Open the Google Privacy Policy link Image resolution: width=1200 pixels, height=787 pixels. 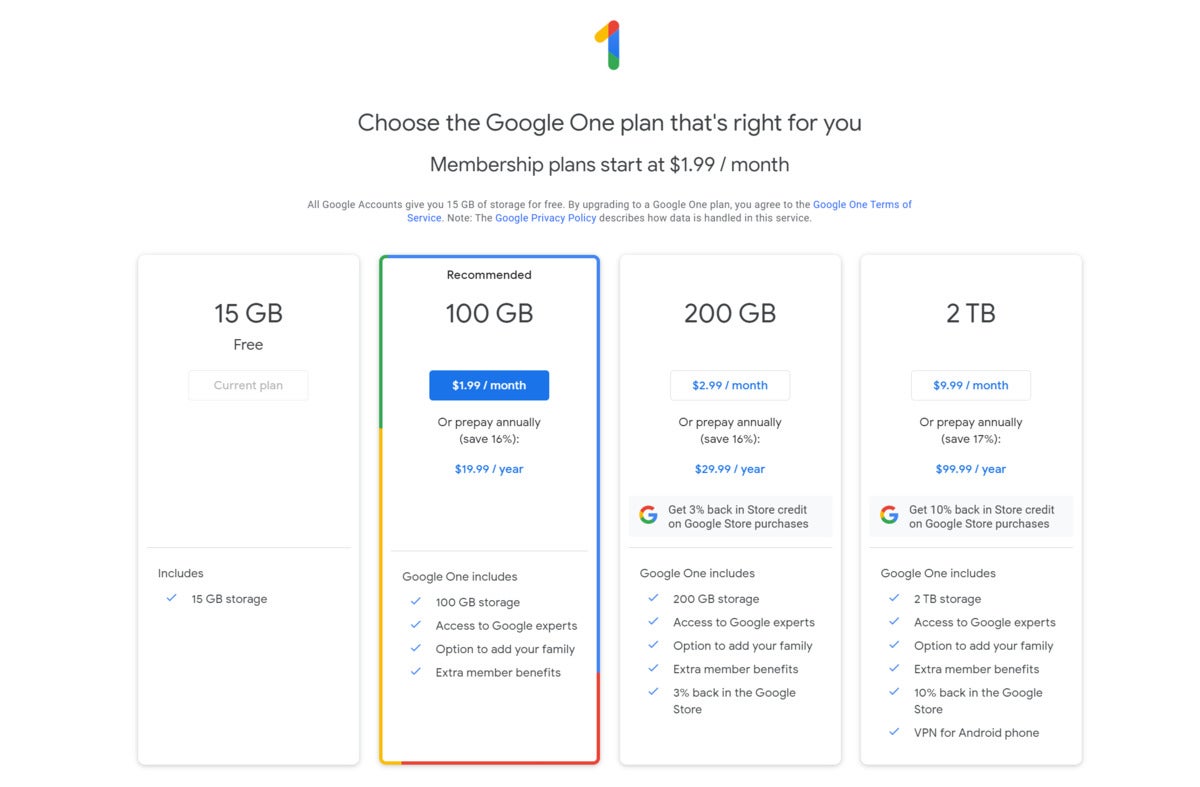(546, 218)
